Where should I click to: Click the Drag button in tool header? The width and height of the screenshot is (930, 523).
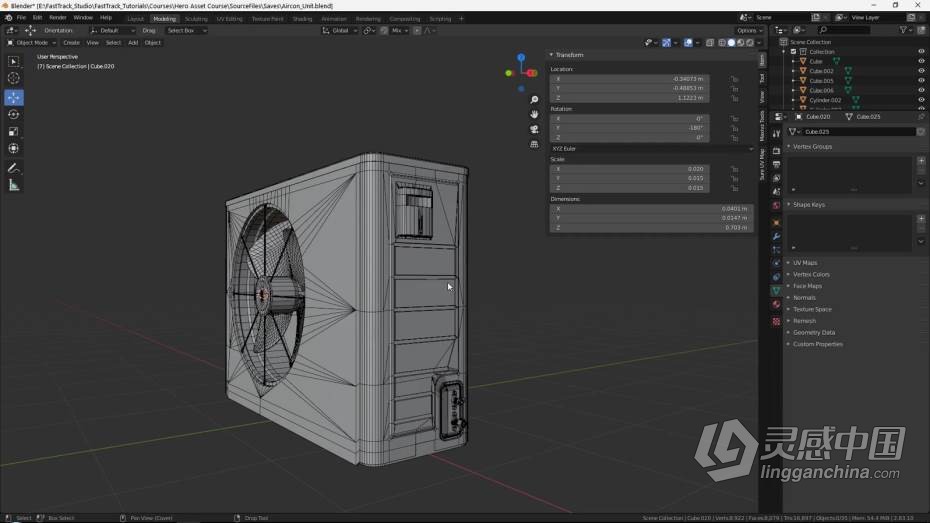[x=149, y=30]
